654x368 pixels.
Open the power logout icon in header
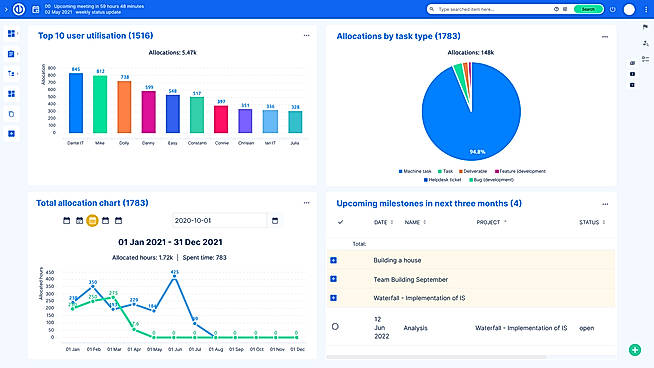pos(612,9)
